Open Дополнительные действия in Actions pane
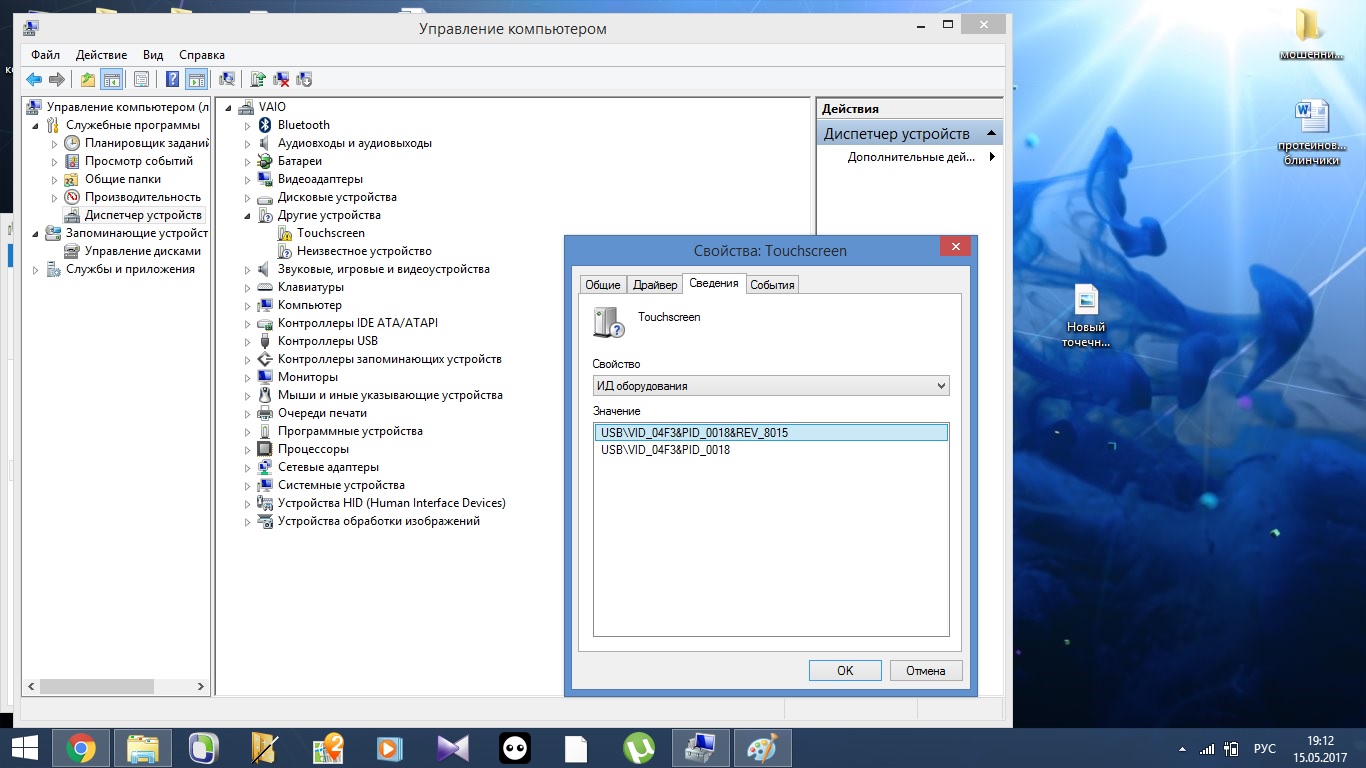This screenshot has width=1366, height=768. click(x=911, y=157)
